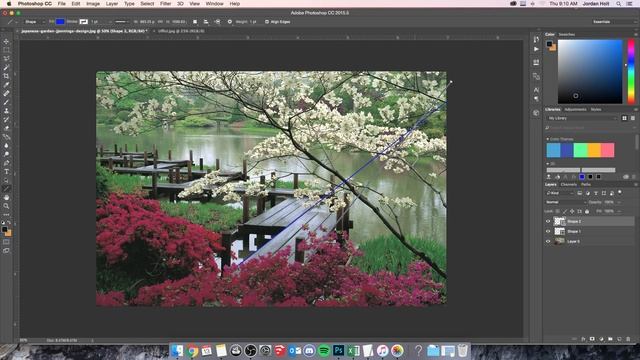Switch to the Adjustments tab
Viewport: 640px width, 360px height.
576,109
